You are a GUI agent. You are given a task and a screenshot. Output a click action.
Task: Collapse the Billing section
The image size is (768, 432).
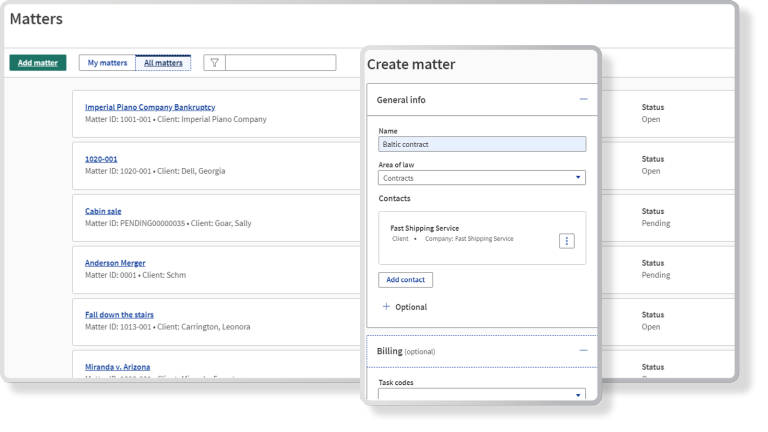583,351
